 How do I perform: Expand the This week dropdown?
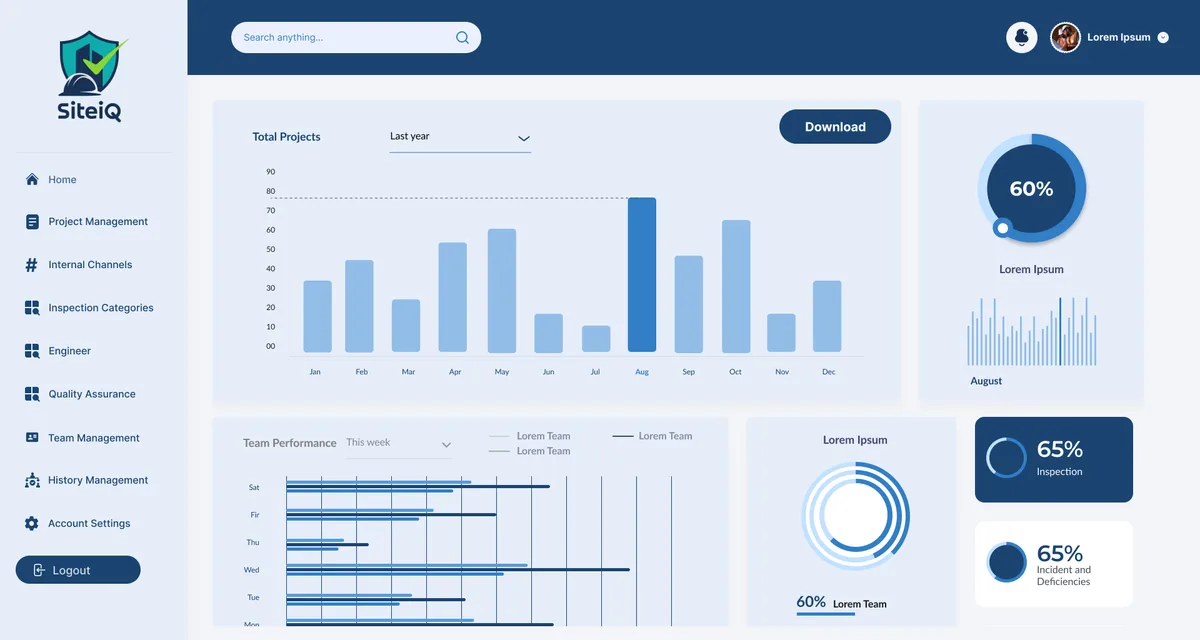[x=398, y=444]
